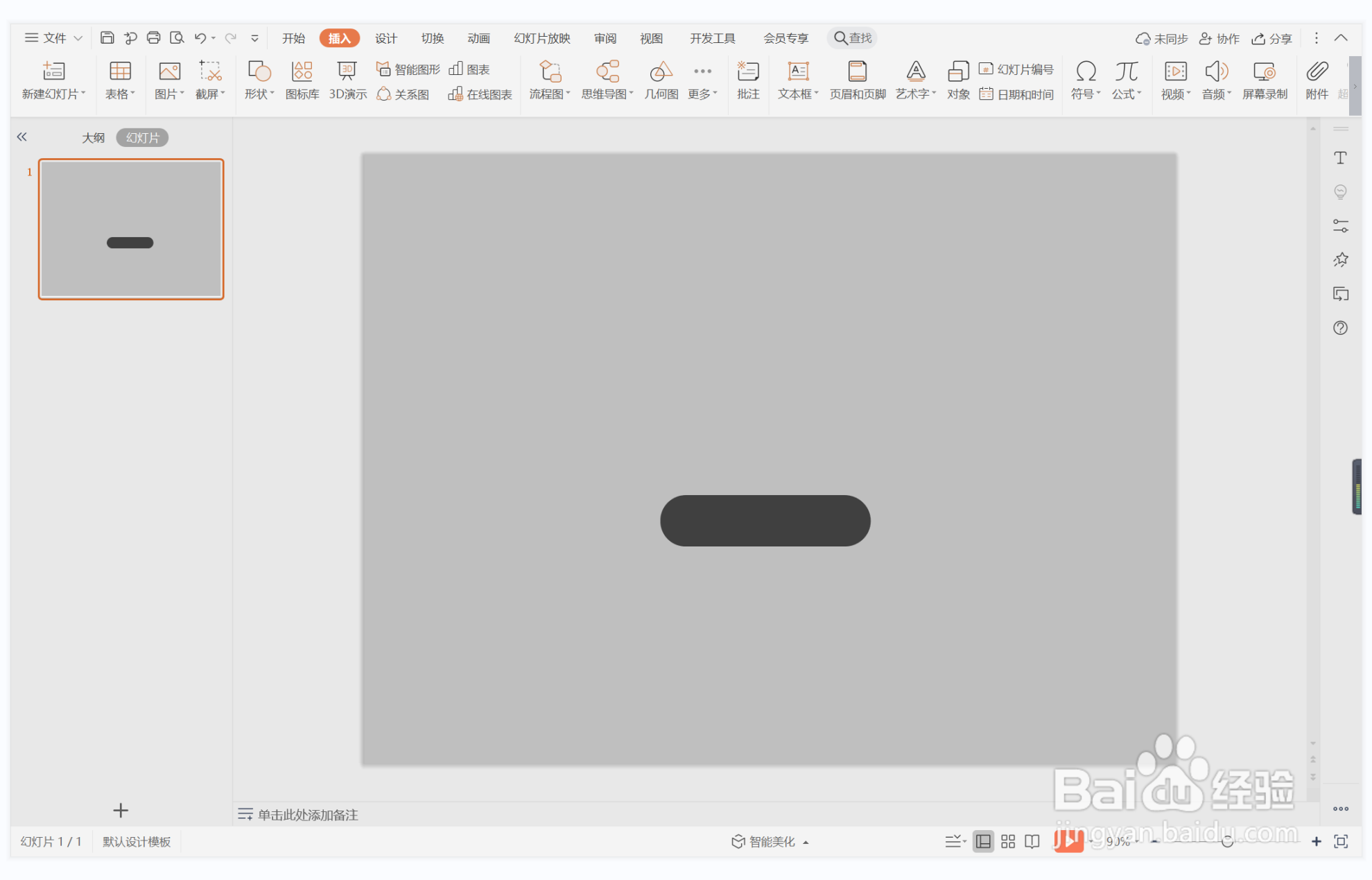1372x880 pixels.
Task: Switch to slide sorter grid view
Action: 1008,841
